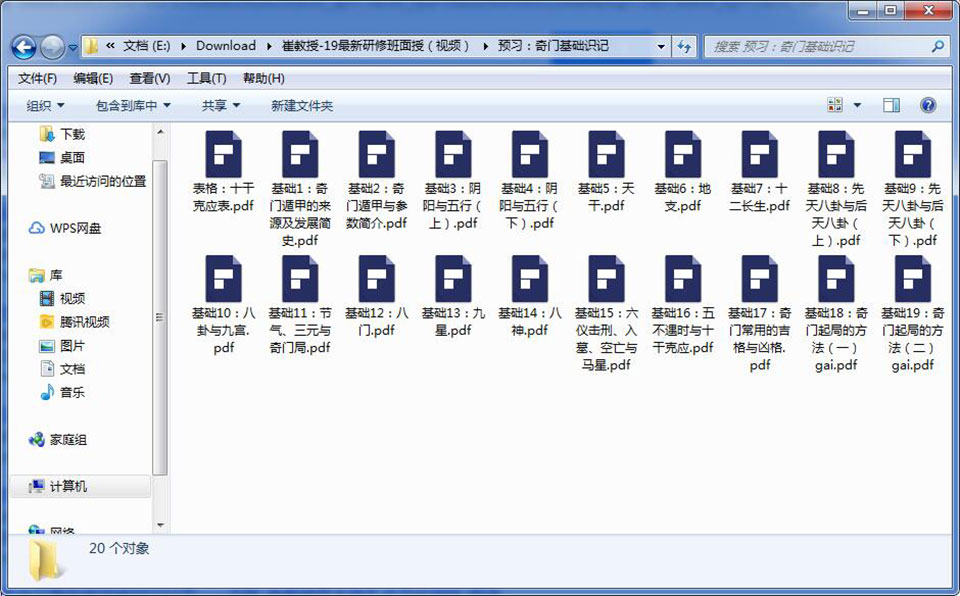The width and height of the screenshot is (960, 596).
Task: Open 文档 library in sidebar
Action: pyautogui.click(x=62, y=369)
